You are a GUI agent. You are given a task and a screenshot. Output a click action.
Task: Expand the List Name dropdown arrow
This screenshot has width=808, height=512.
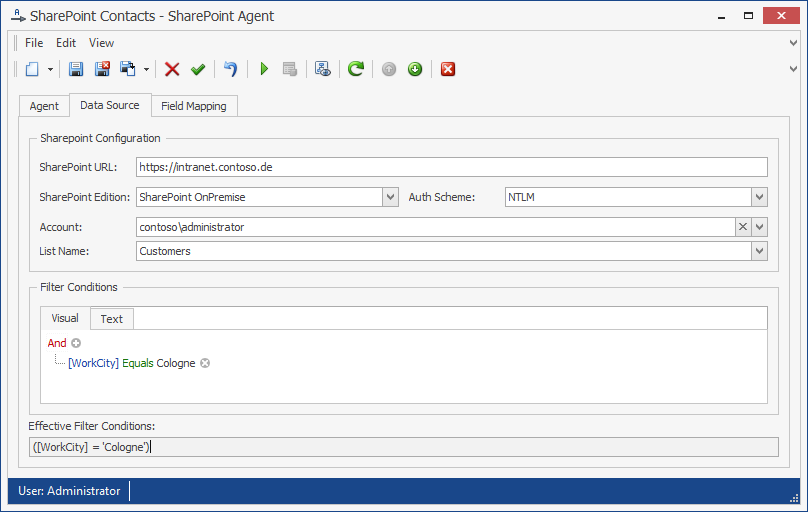pos(759,251)
